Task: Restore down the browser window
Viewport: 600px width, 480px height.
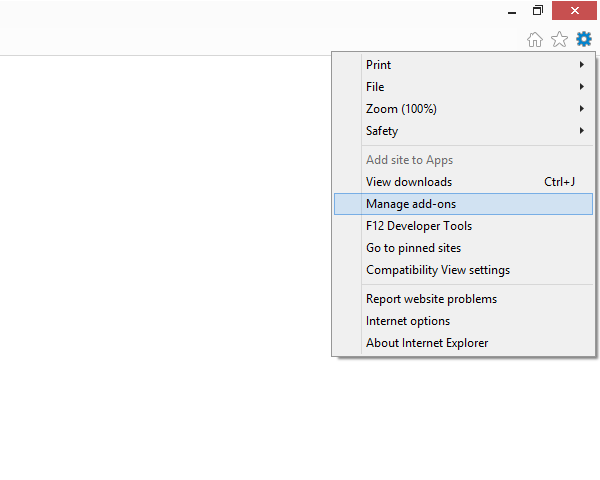Action: coord(537,10)
